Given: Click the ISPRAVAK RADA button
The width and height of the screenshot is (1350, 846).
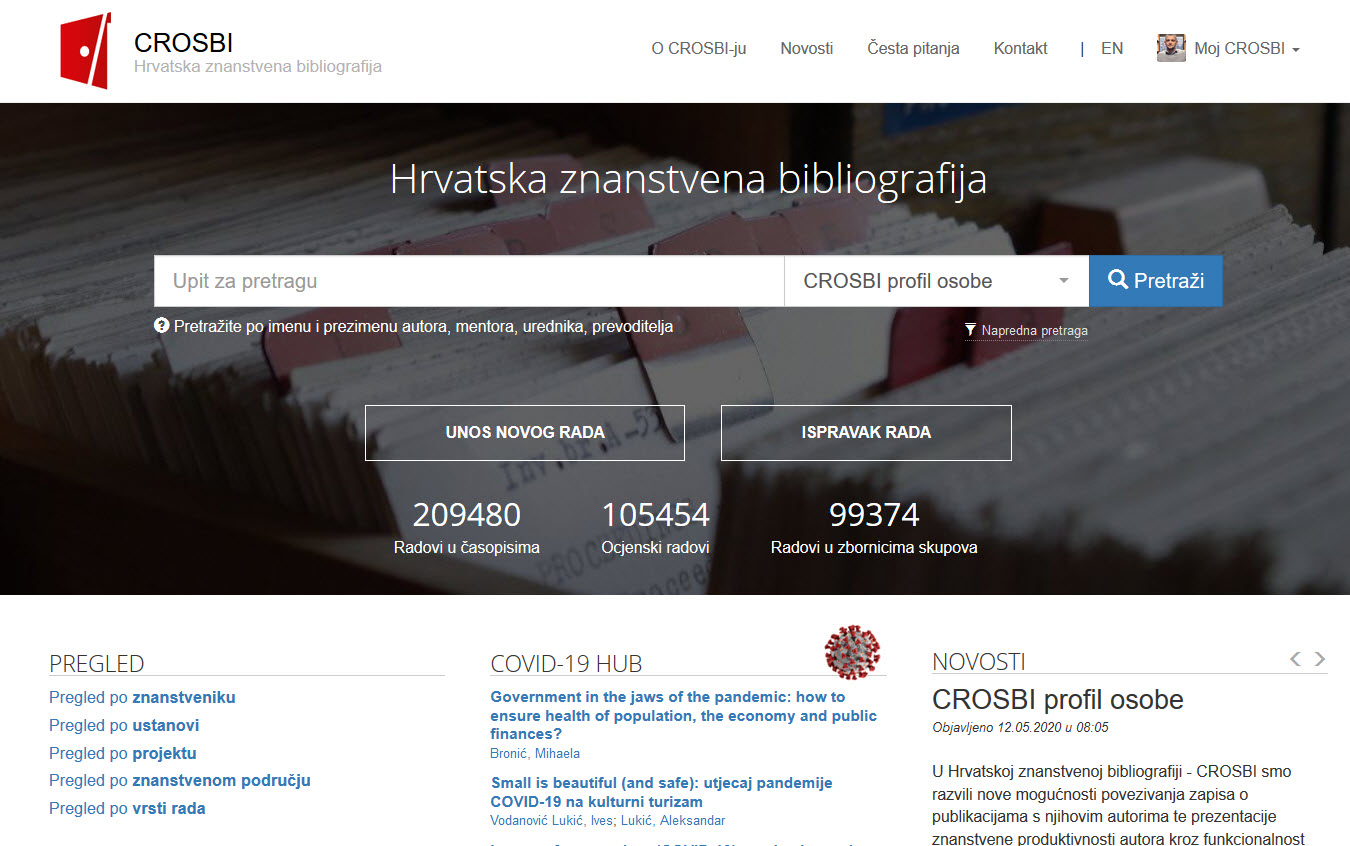Looking at the screenshot, I should click(x=866, y=433).
